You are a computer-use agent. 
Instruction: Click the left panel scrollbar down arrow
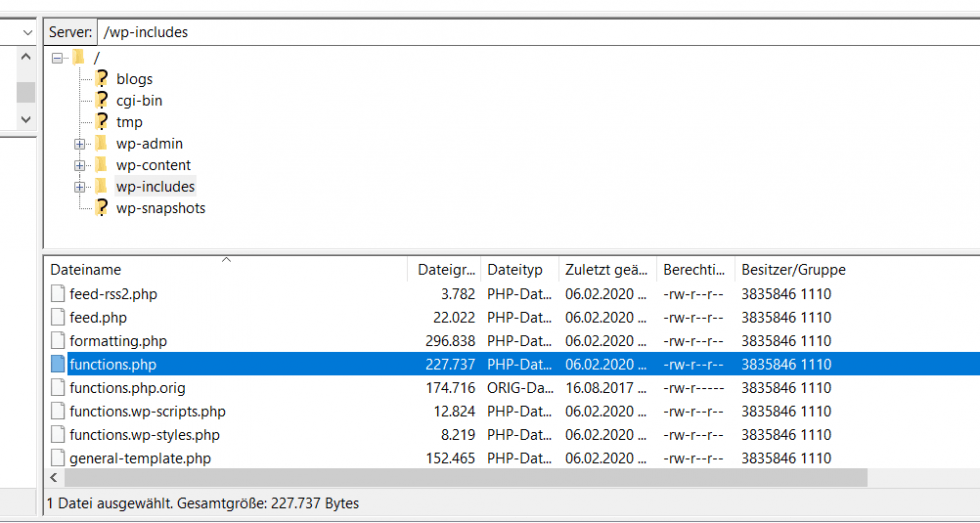[x=26, y=119]
